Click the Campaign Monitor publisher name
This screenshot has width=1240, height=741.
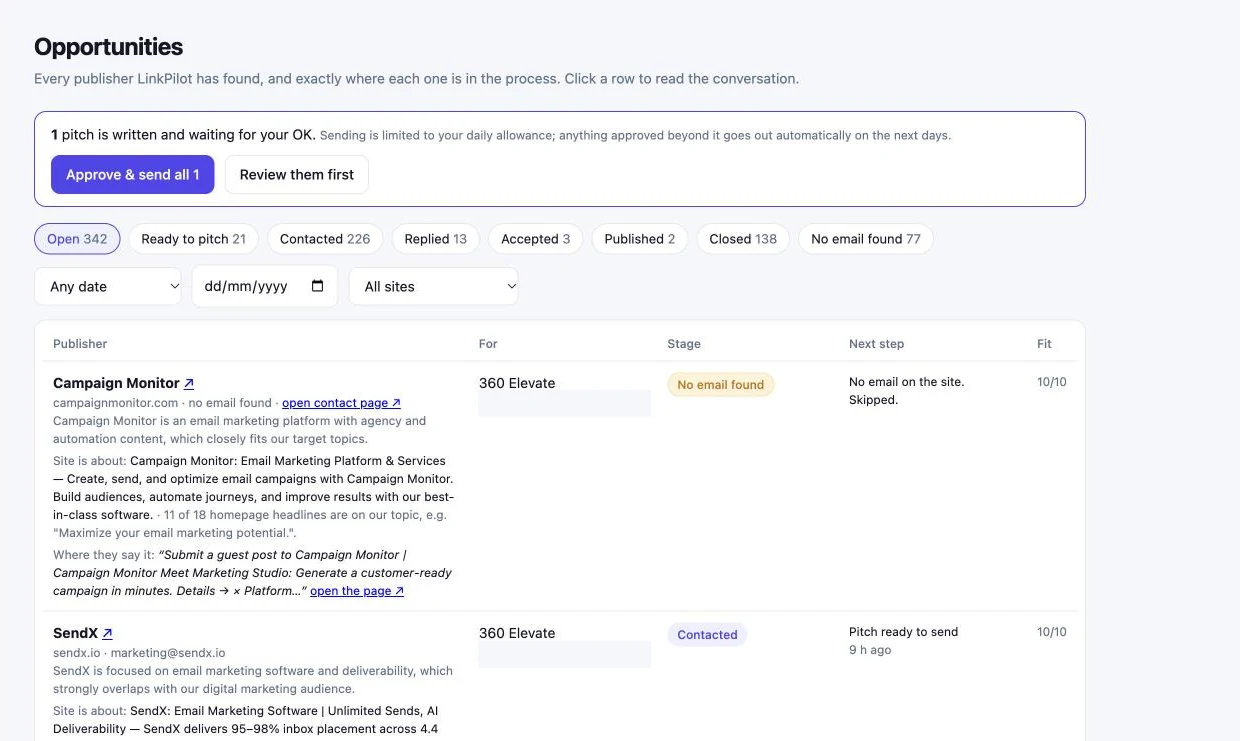pos(116,383)
